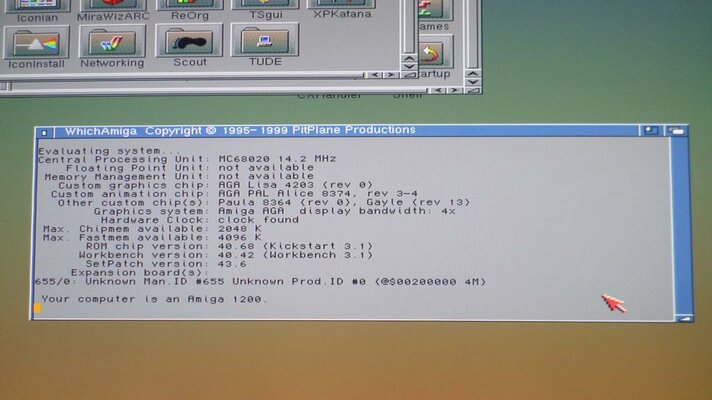Click the WhichAmiga window title bar
This screenshot has width=712, height=400.
coord(350,130)
